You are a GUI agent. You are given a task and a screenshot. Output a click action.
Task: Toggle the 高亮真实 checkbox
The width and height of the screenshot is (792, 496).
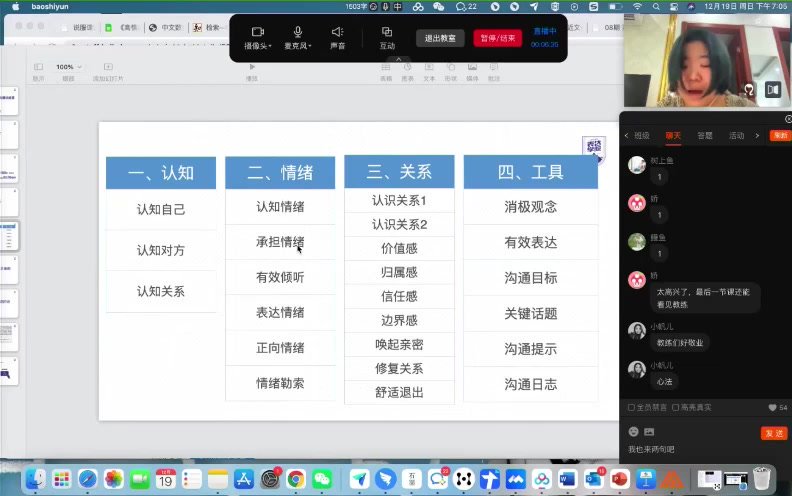point(677,408)
